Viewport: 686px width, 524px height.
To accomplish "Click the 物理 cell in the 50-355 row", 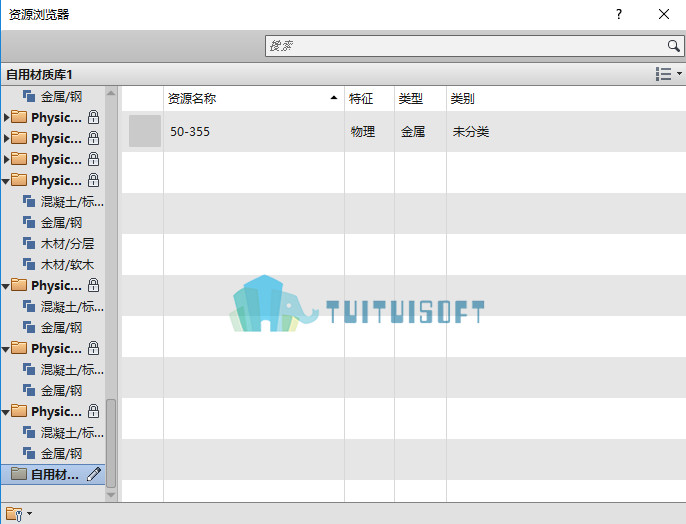I will pyautogui.click(x=363, y=132).
